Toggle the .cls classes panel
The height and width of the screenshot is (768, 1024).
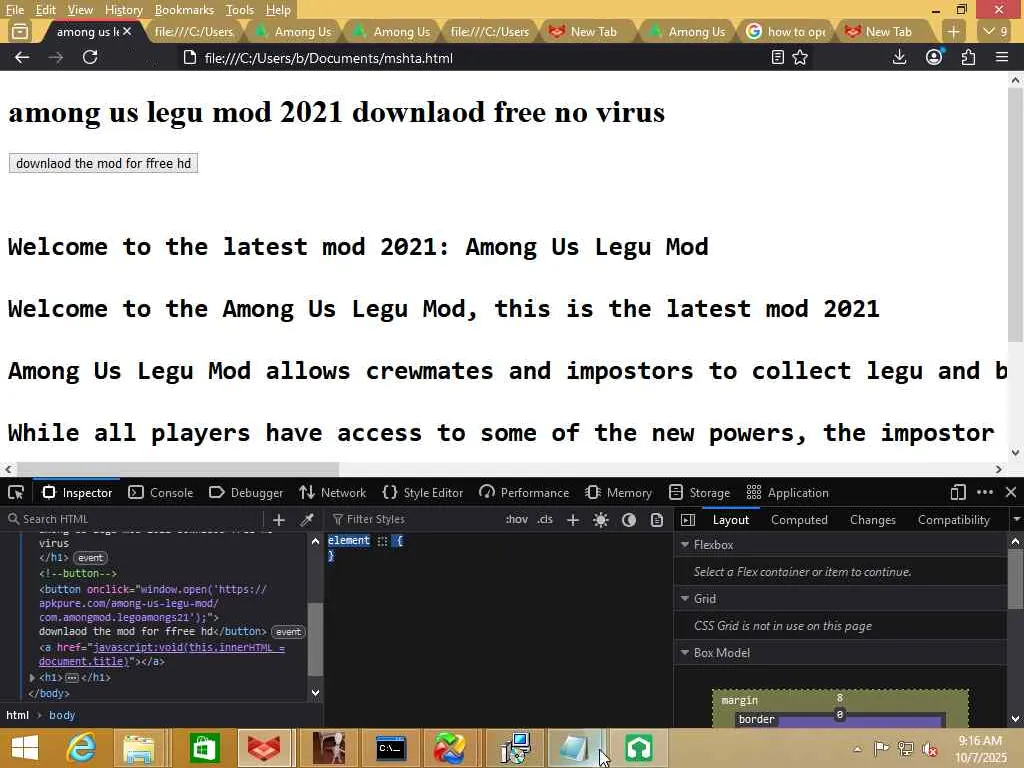point(545,519)
